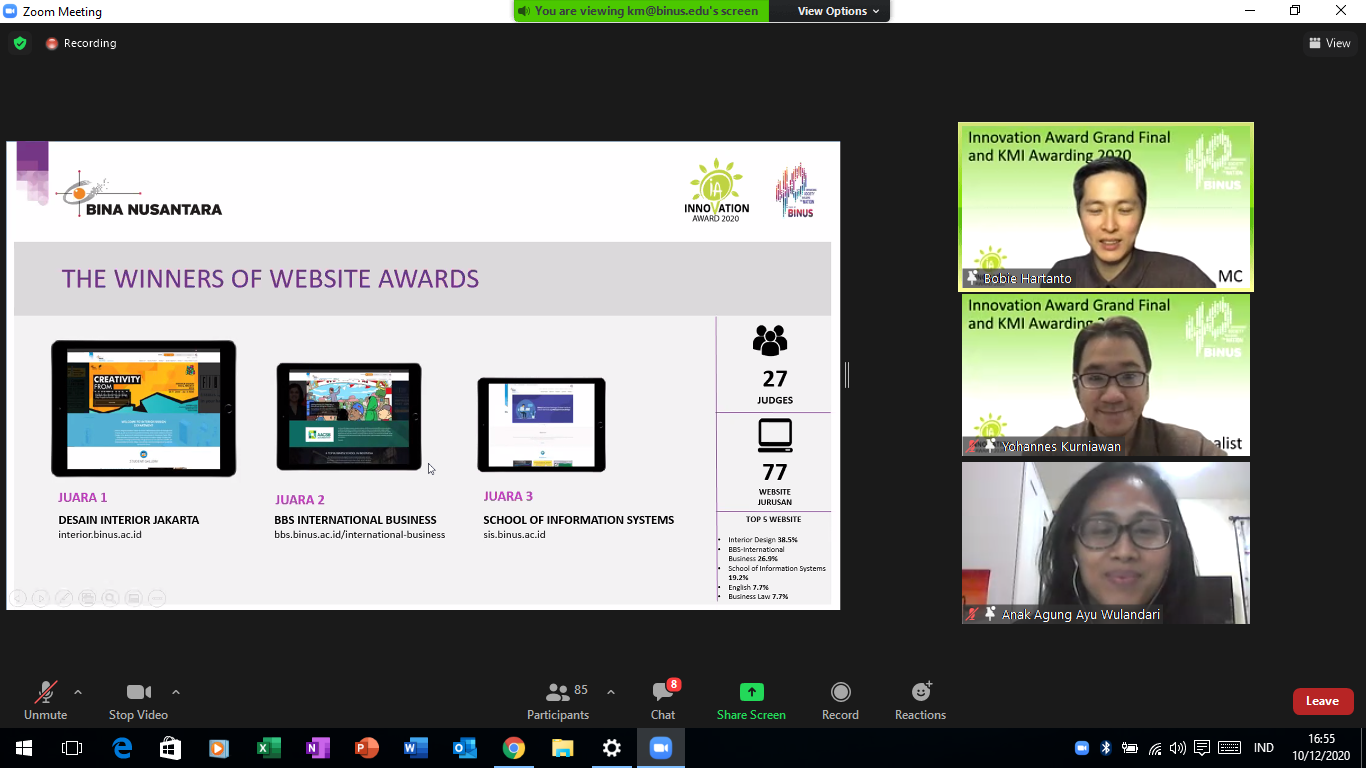
Task: Click the IND input language indicator
Action: pos(1264,748)
